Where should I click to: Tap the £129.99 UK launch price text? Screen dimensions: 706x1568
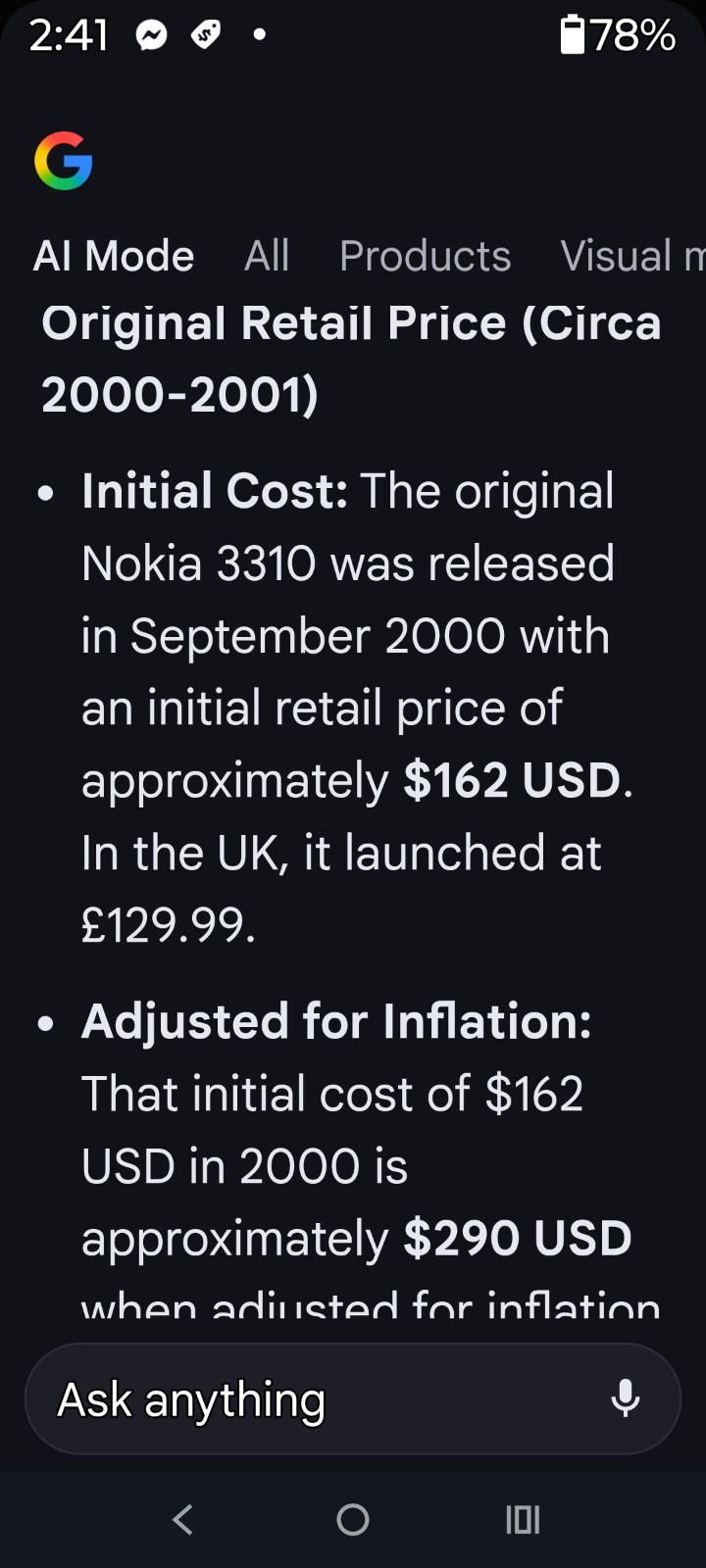point(168,925)
